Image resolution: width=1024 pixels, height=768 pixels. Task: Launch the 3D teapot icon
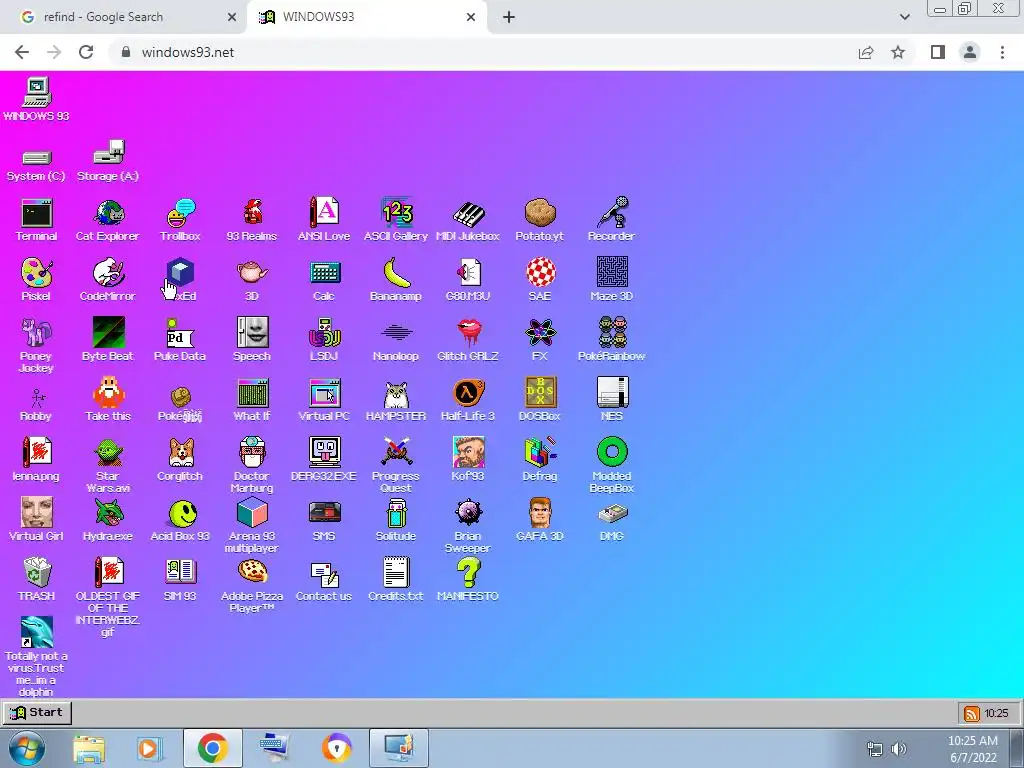point(252,280)
